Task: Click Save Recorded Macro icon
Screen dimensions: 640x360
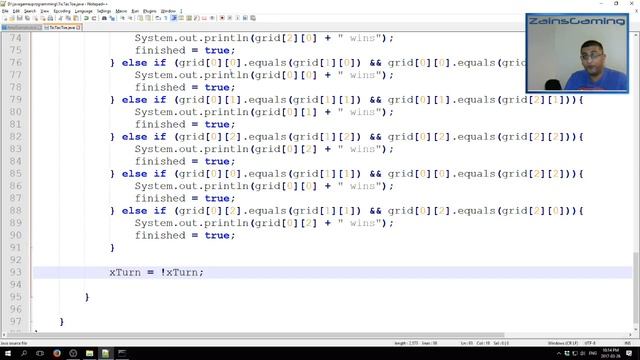Action: 253,18
